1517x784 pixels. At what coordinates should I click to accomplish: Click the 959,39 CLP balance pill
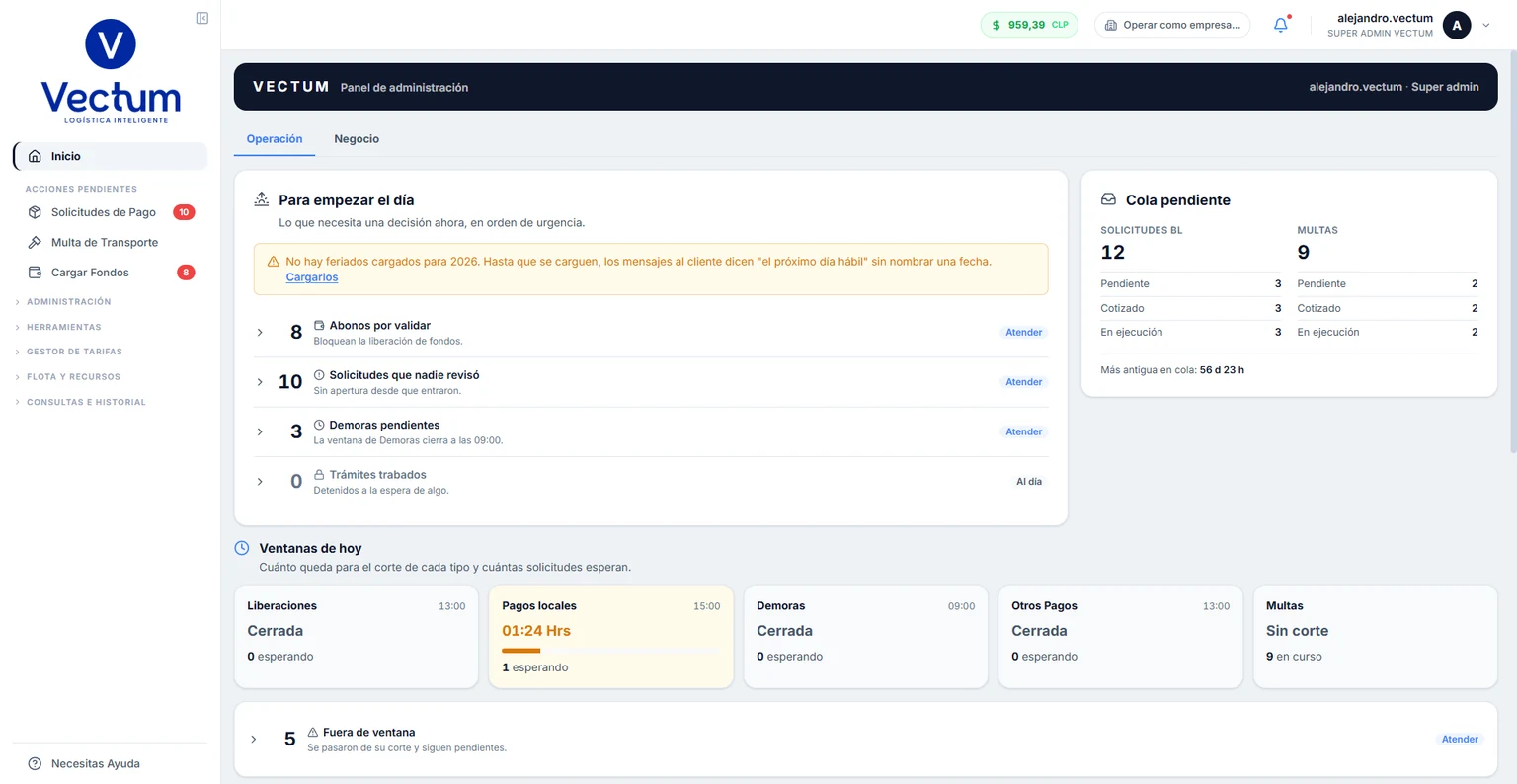point(1029,25)
